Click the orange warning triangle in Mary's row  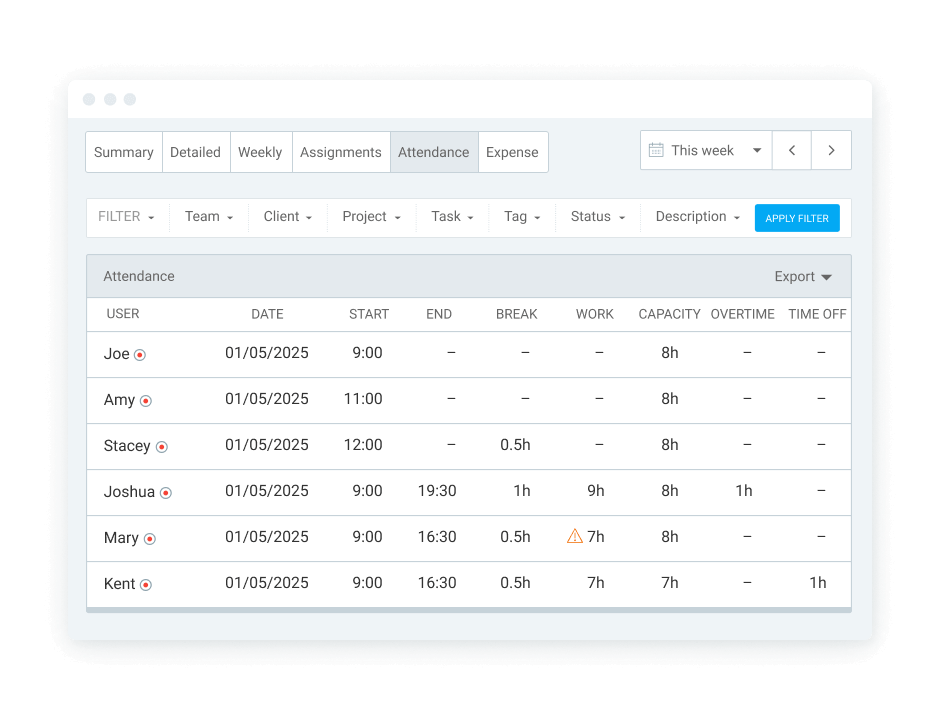click(x=574, y=537)
